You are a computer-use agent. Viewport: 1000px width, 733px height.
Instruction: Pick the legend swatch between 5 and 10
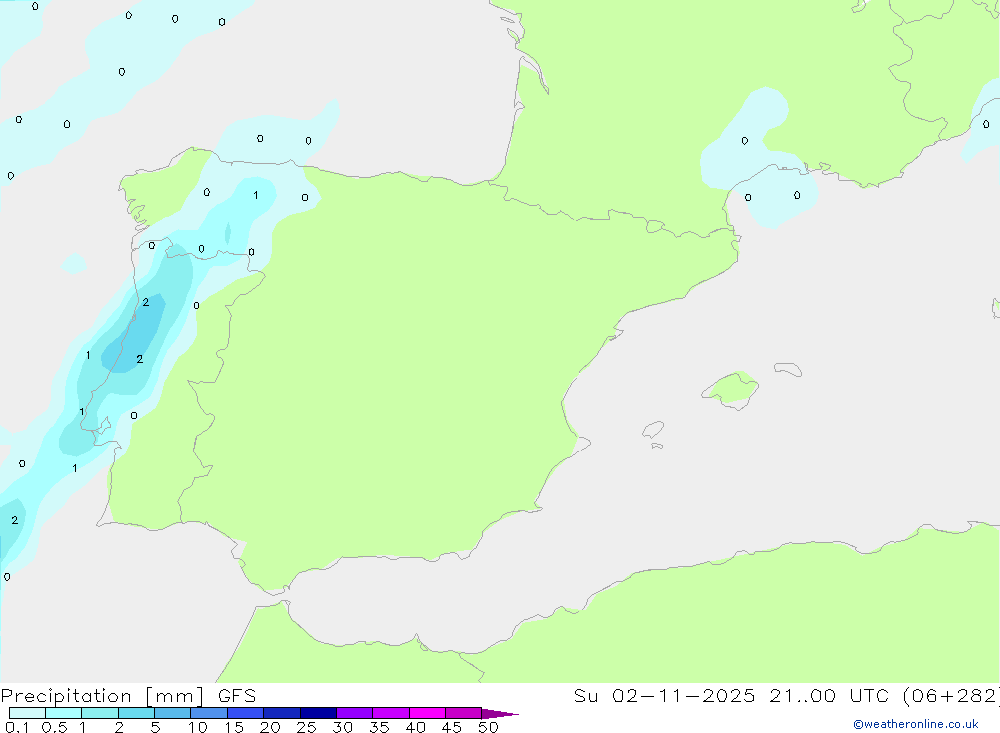click(x=172, y=713)
